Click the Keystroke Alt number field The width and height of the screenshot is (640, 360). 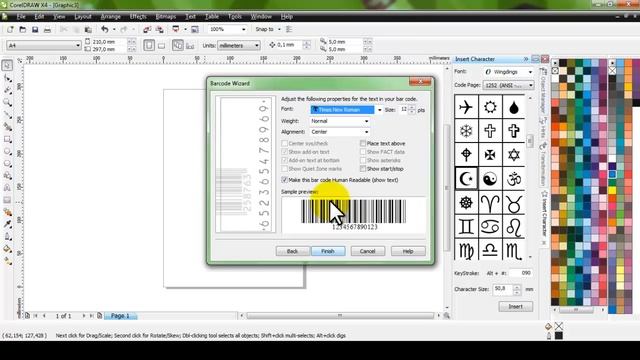pos(521,273)
